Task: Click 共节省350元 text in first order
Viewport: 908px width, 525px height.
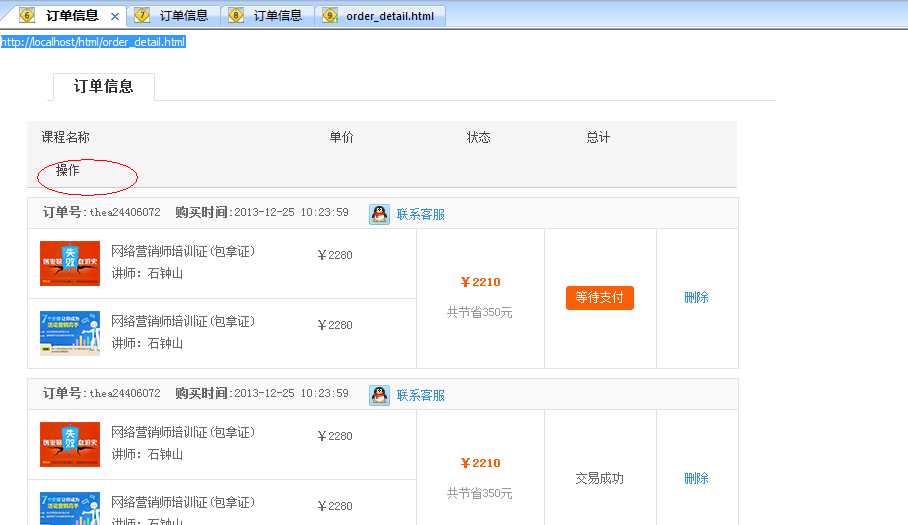Action: point(479,313)
